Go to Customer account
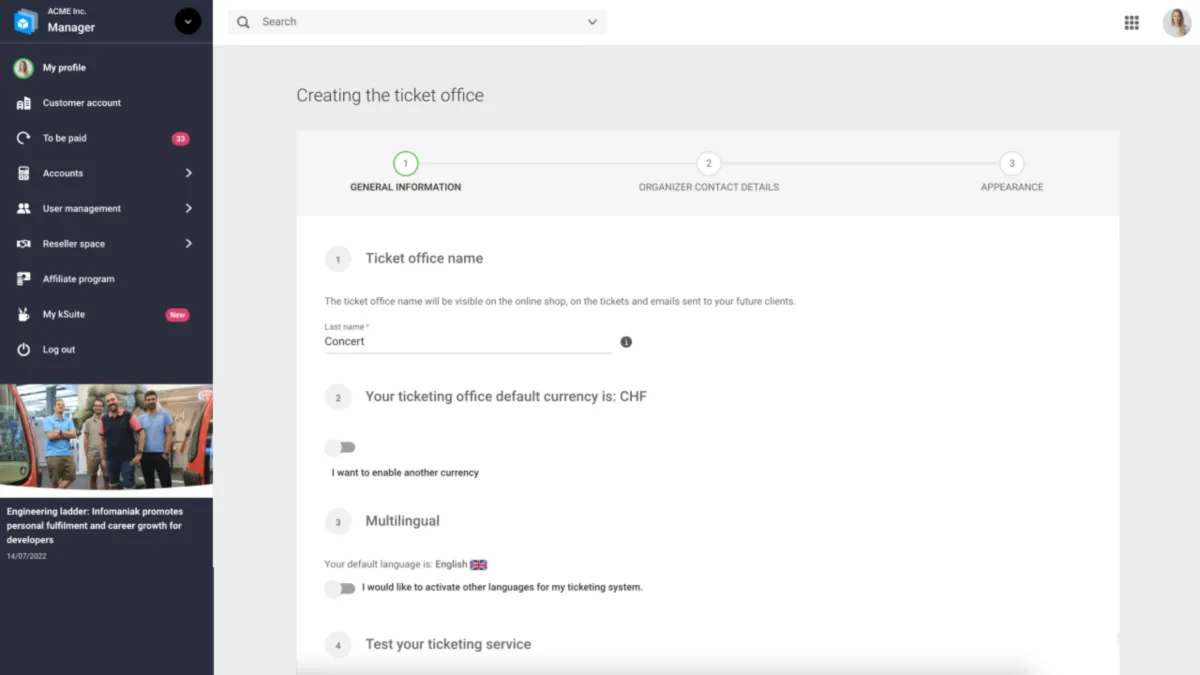The width and height of the screenshot is (1200, 675). (82, 103)
